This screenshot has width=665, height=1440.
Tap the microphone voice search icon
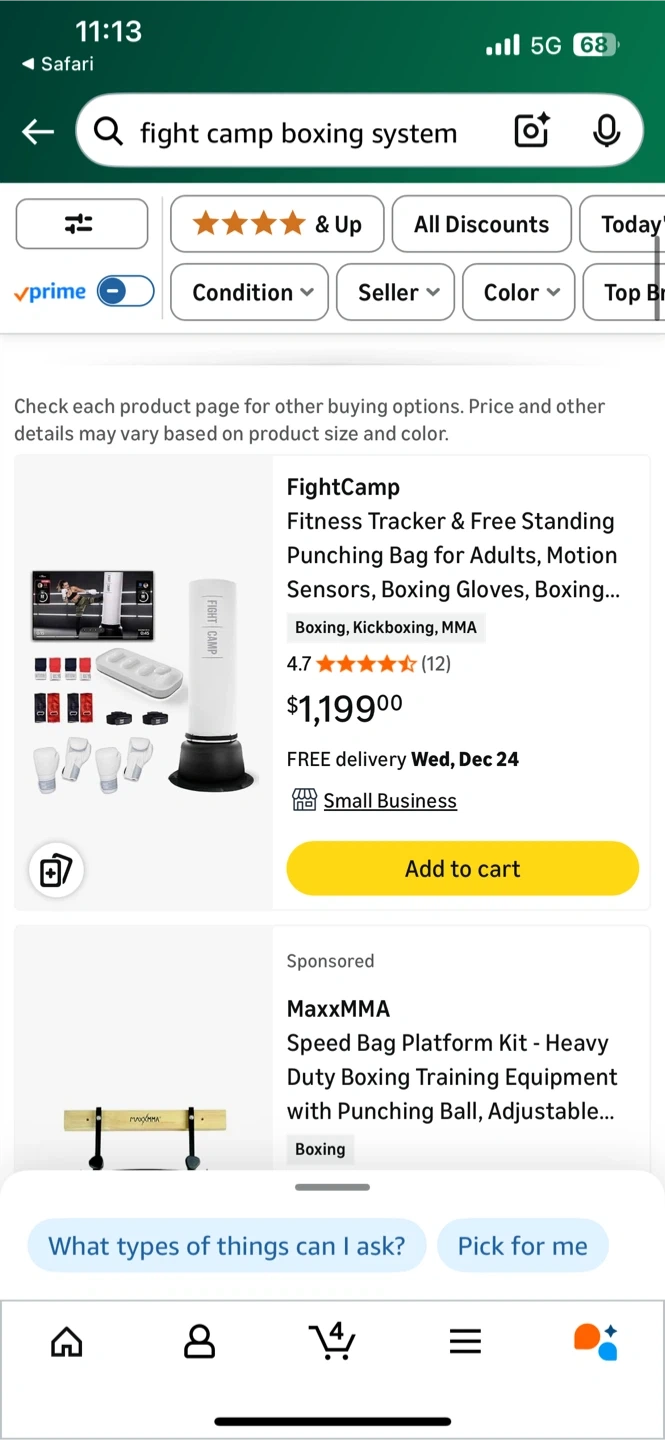[x=606, y=131]
